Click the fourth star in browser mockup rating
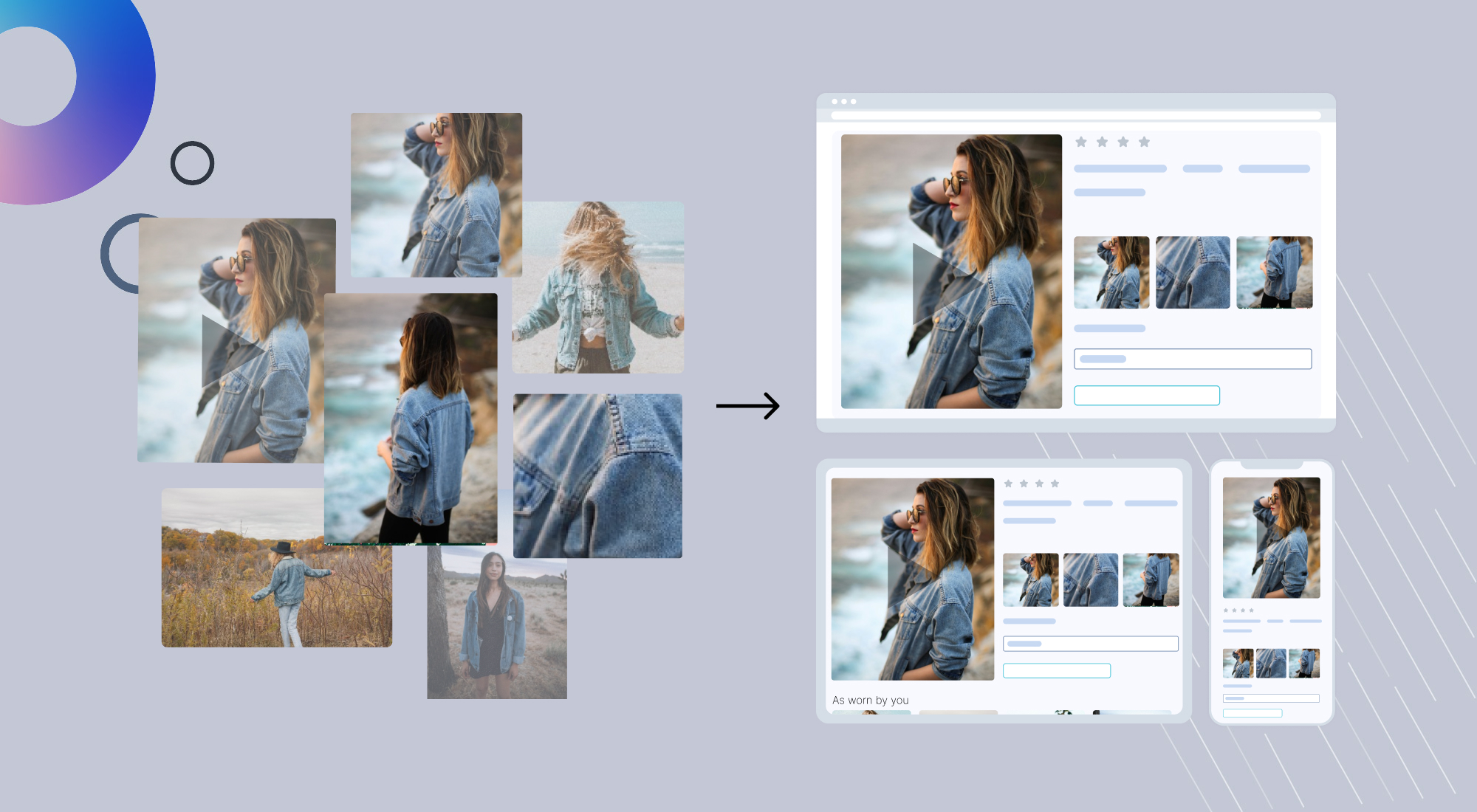This screenshot has width=1477, height=812. tap(1144, 142)
